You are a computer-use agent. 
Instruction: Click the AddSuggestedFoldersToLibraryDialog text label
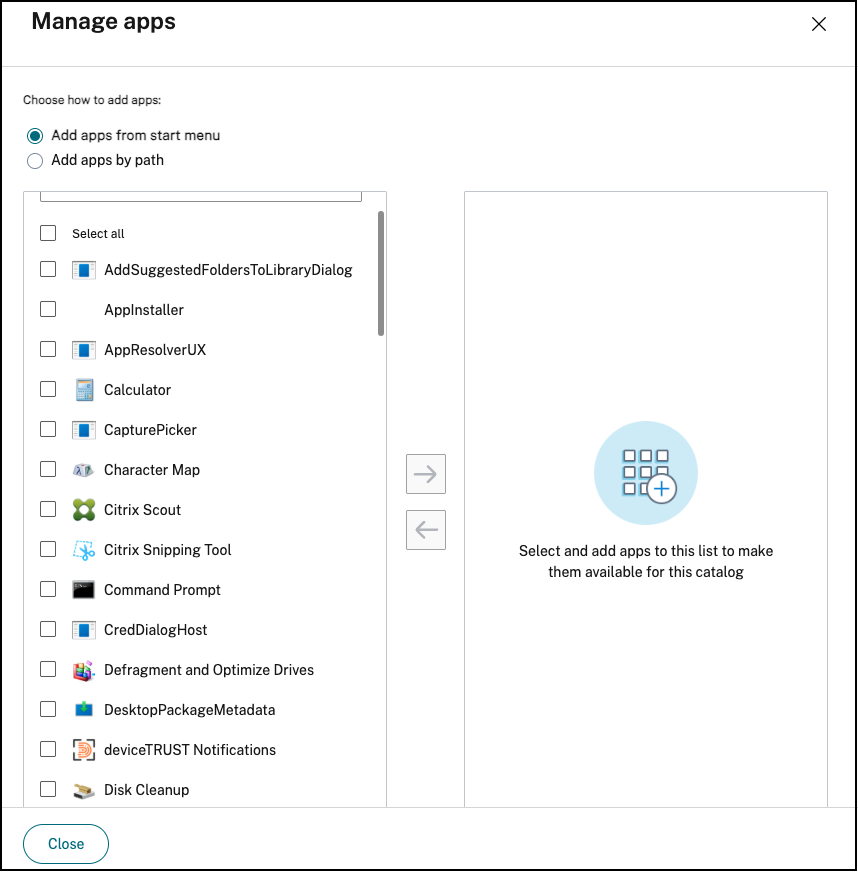[229, 271]
